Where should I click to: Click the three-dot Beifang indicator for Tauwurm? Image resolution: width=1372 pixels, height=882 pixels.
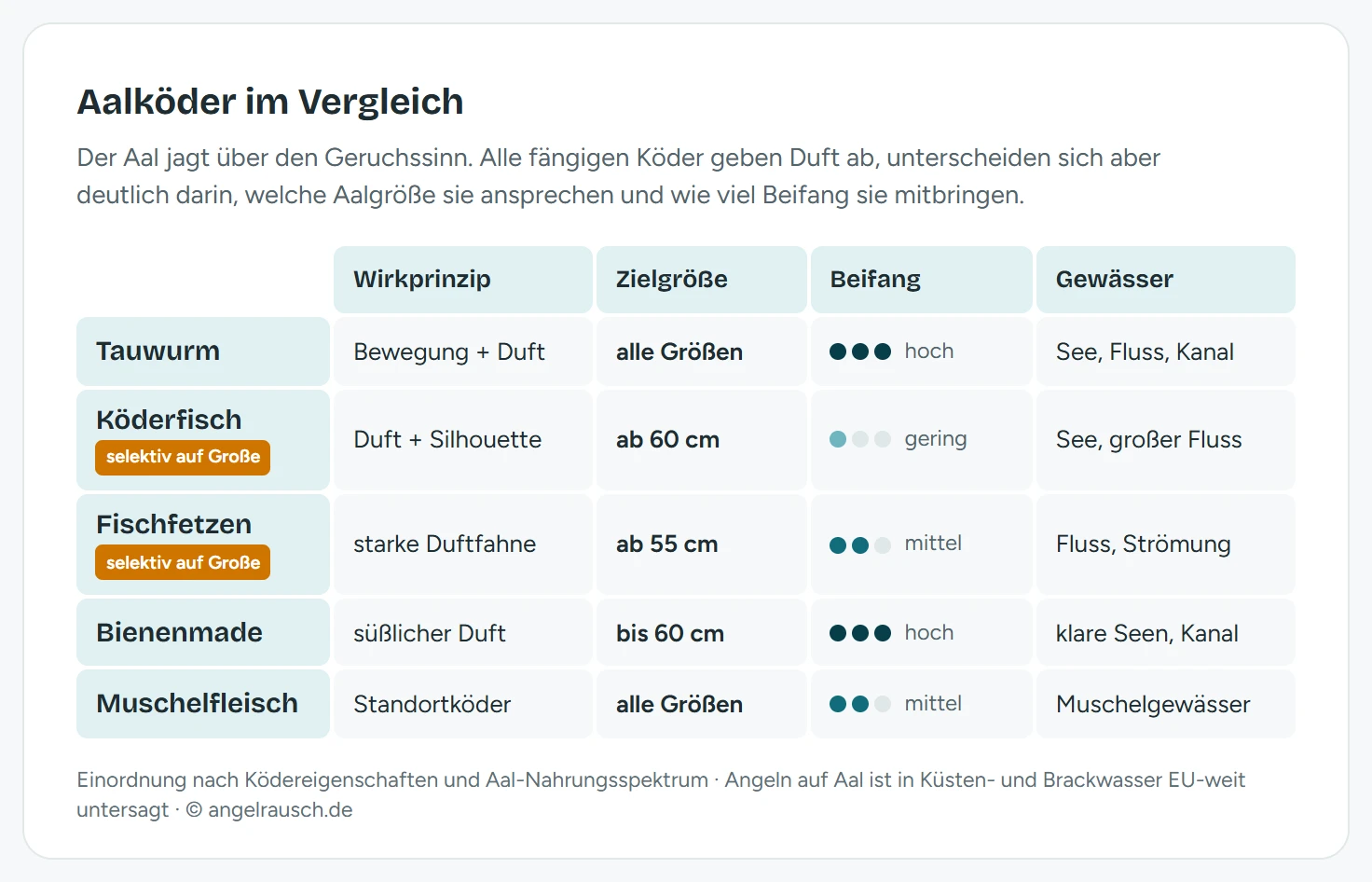860,351
